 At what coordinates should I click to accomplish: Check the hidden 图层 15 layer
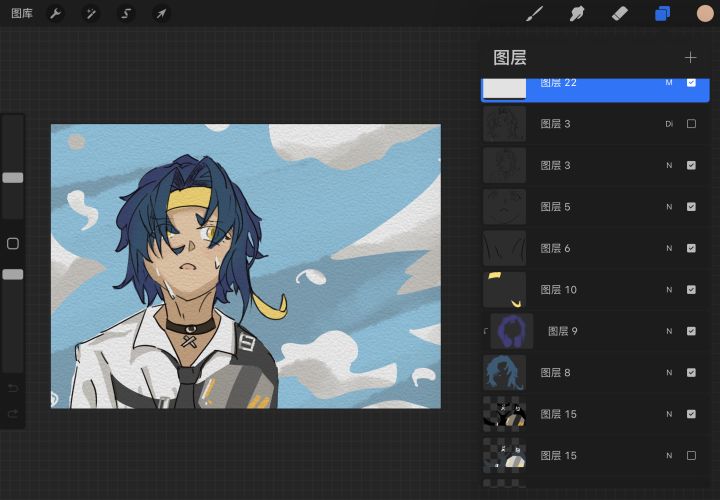point(691,455)
